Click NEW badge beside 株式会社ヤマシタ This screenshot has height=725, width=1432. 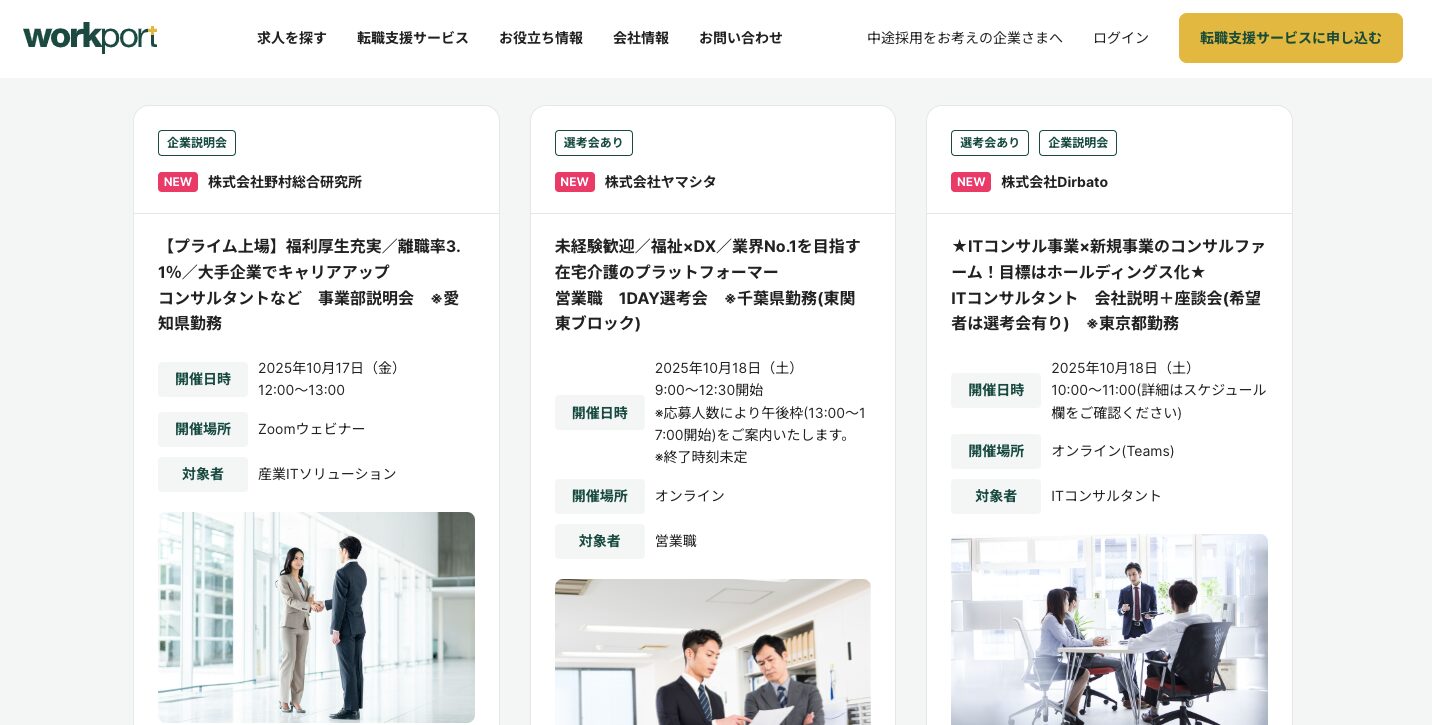[575, 182]
